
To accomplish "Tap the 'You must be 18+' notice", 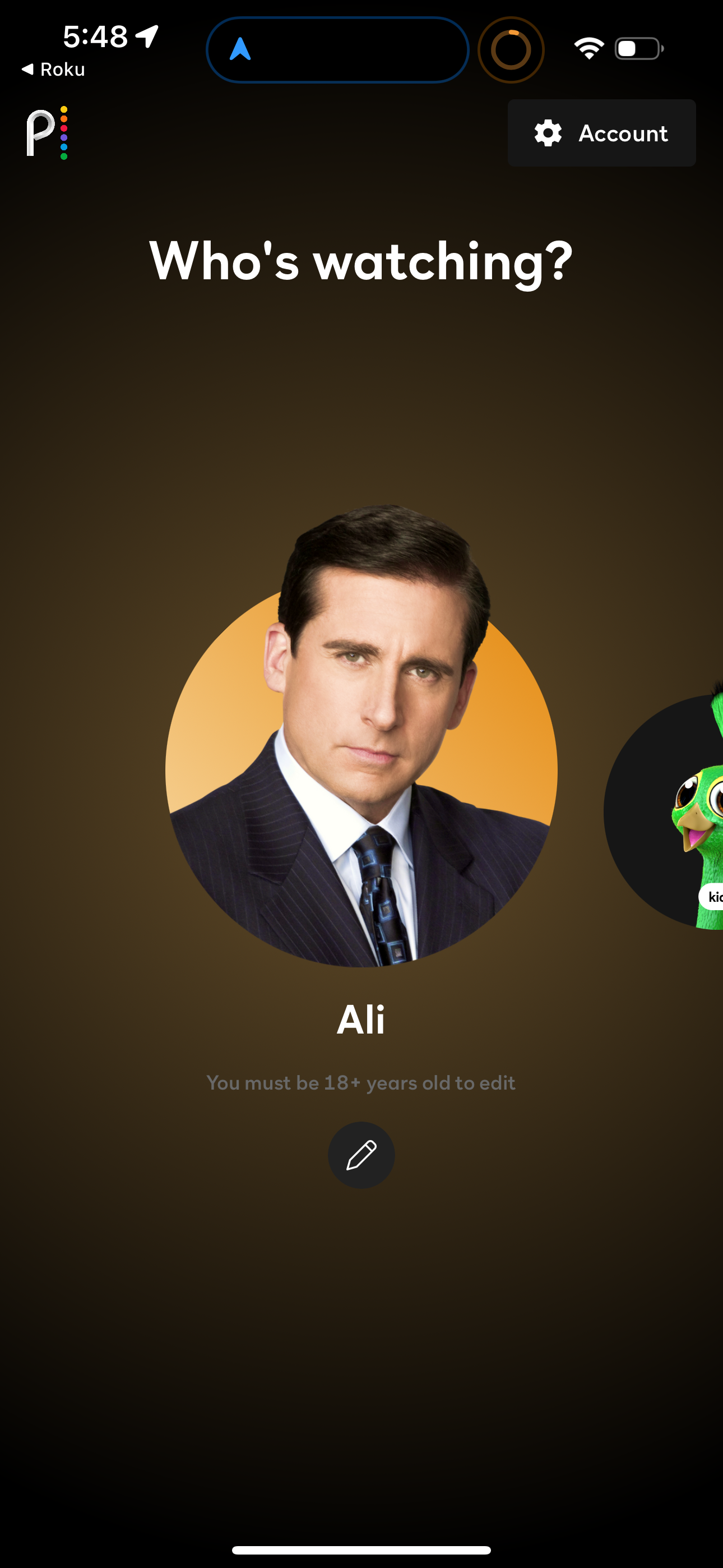I will coord(361,1083).
